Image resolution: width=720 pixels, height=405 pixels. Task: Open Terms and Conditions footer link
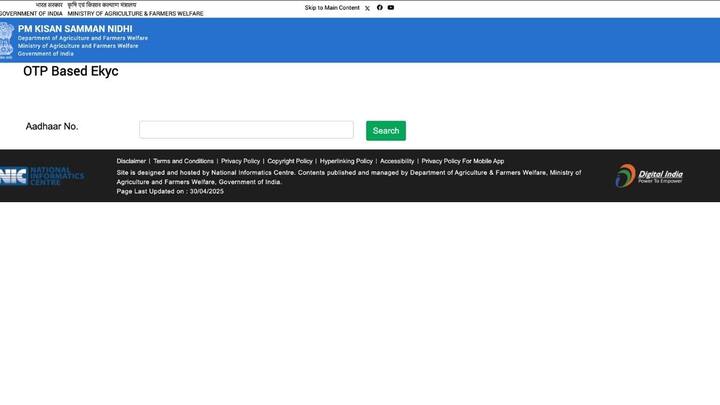tap(183, 161)
